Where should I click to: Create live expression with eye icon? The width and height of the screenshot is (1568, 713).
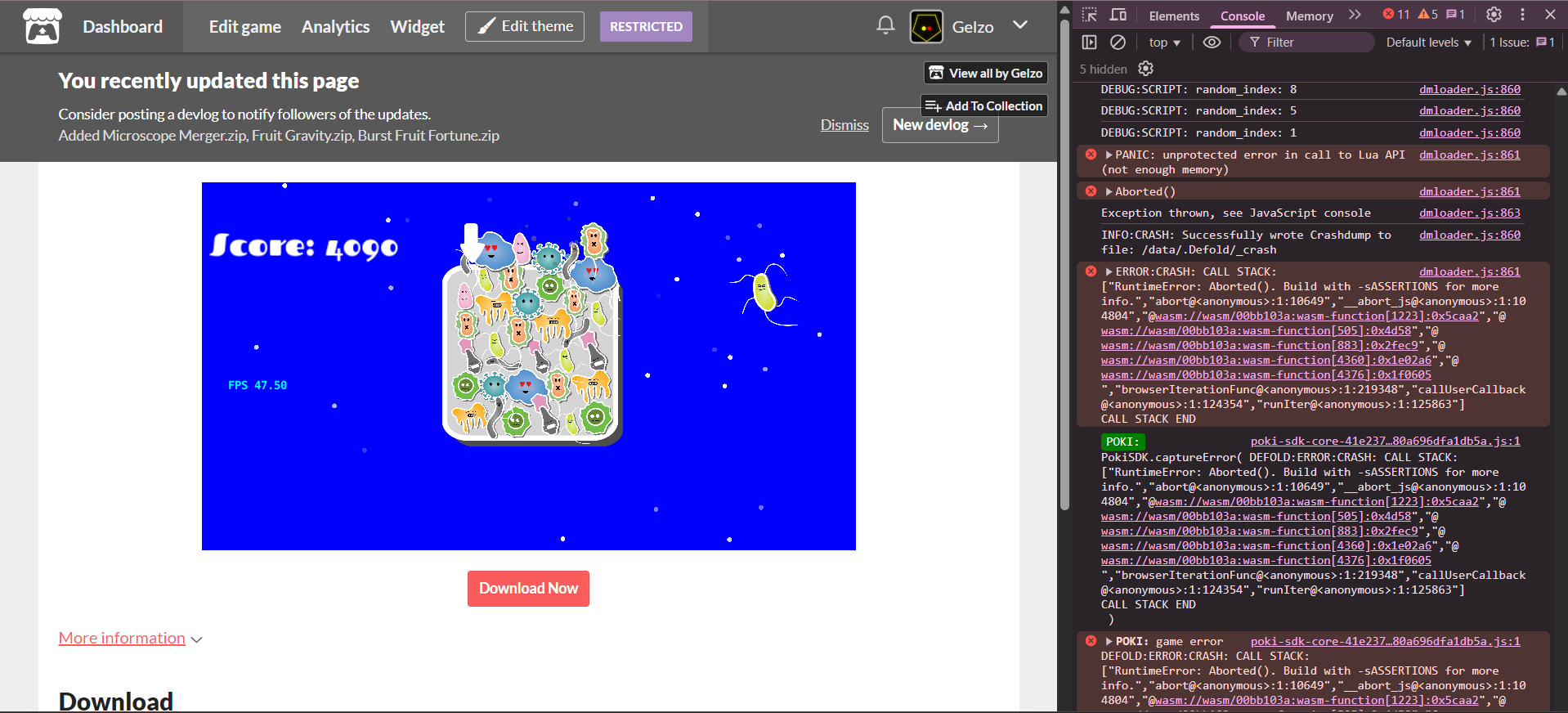(x=1212, y=42)
